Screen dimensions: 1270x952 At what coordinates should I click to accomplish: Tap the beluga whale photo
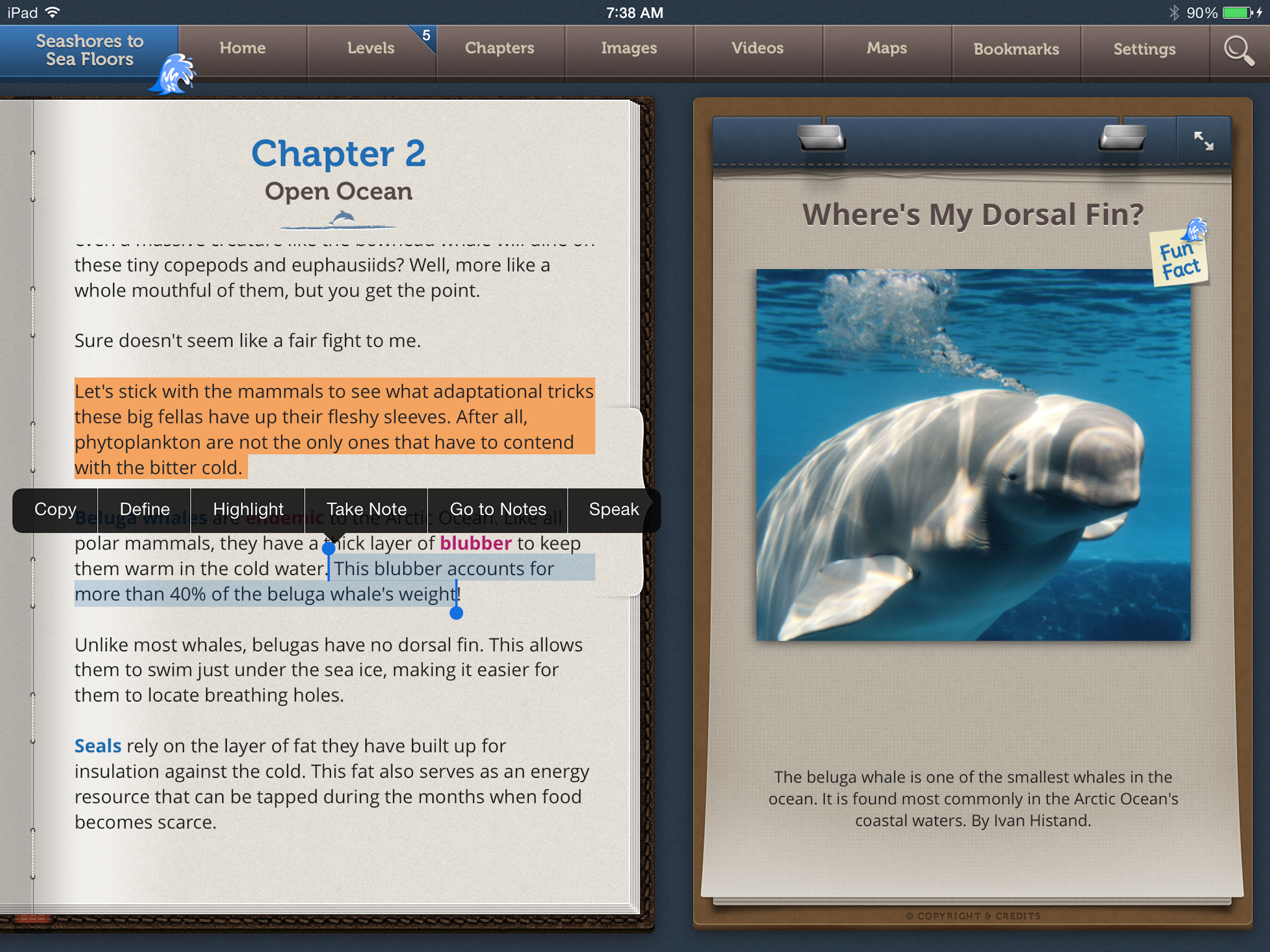pos(972,455)
